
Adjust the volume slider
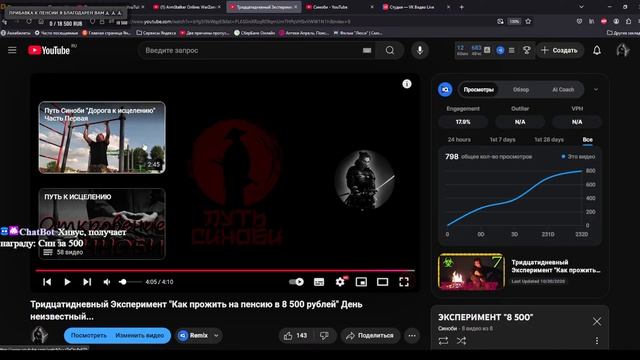130,282
